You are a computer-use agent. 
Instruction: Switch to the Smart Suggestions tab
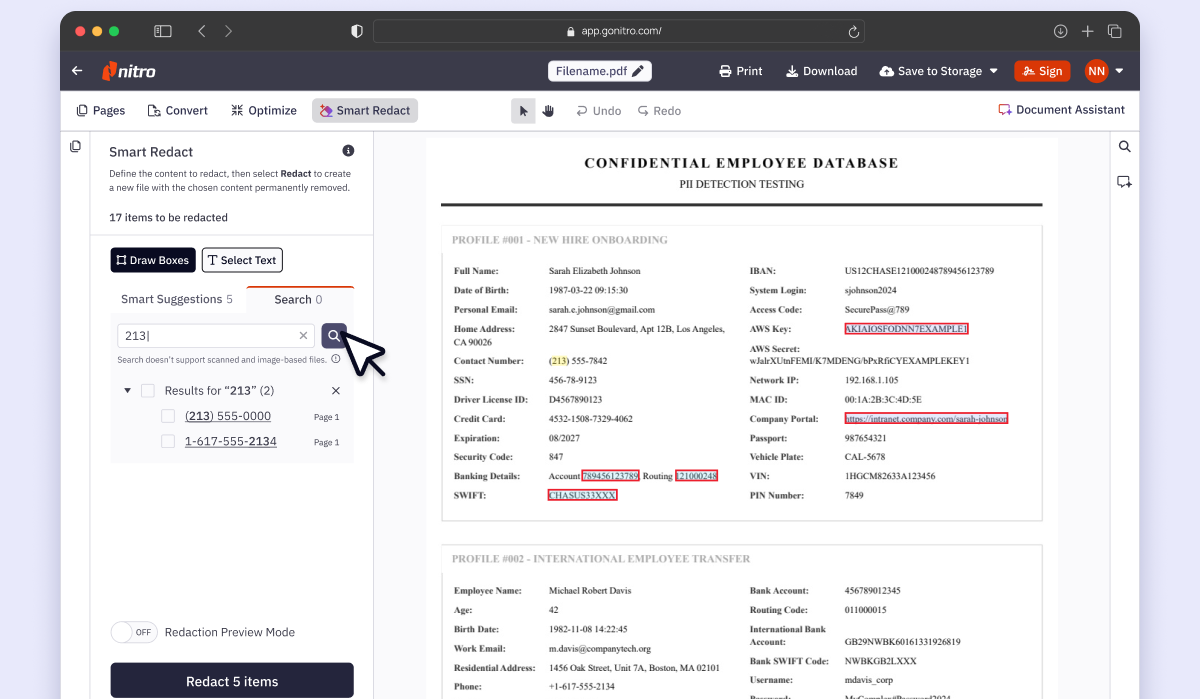(177, 299)
